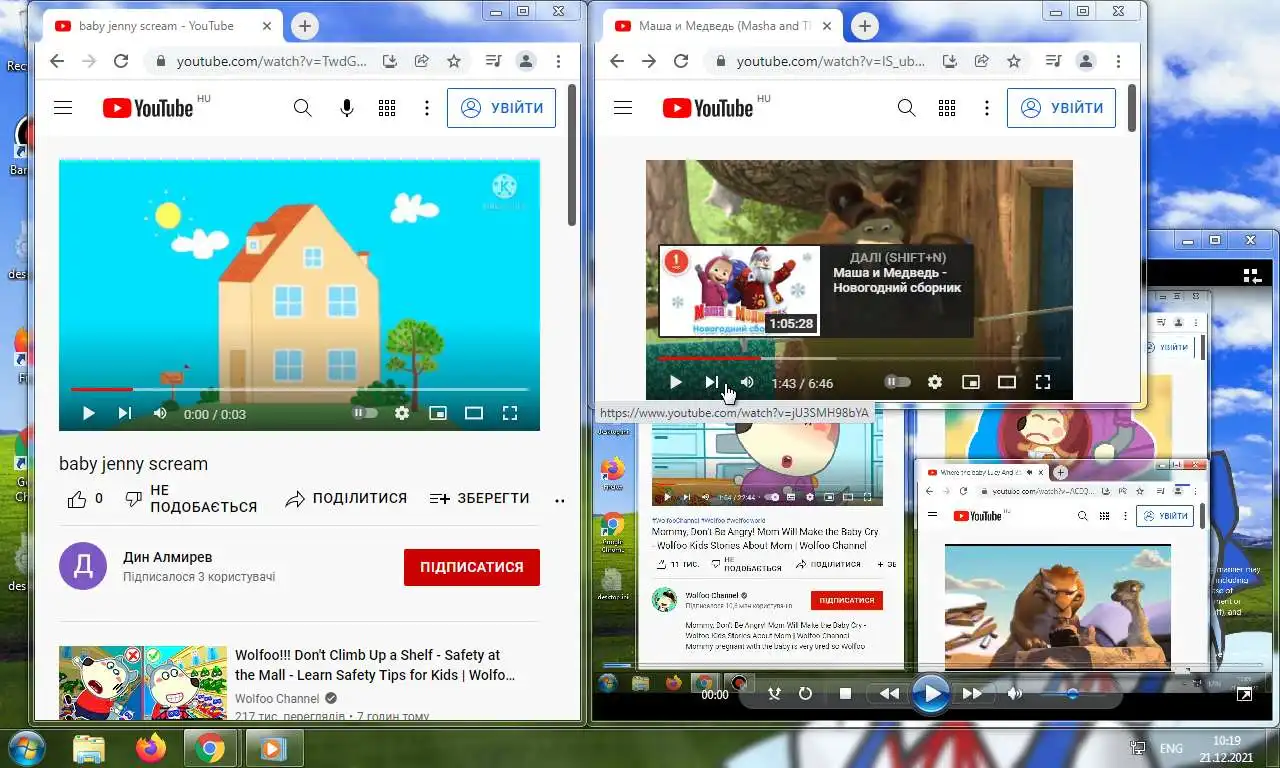Click ЗБЕРЕГТИ save button in the baby jenny scream window
Viewport: 1280px width, 768px height.
[x=479, y=498]
